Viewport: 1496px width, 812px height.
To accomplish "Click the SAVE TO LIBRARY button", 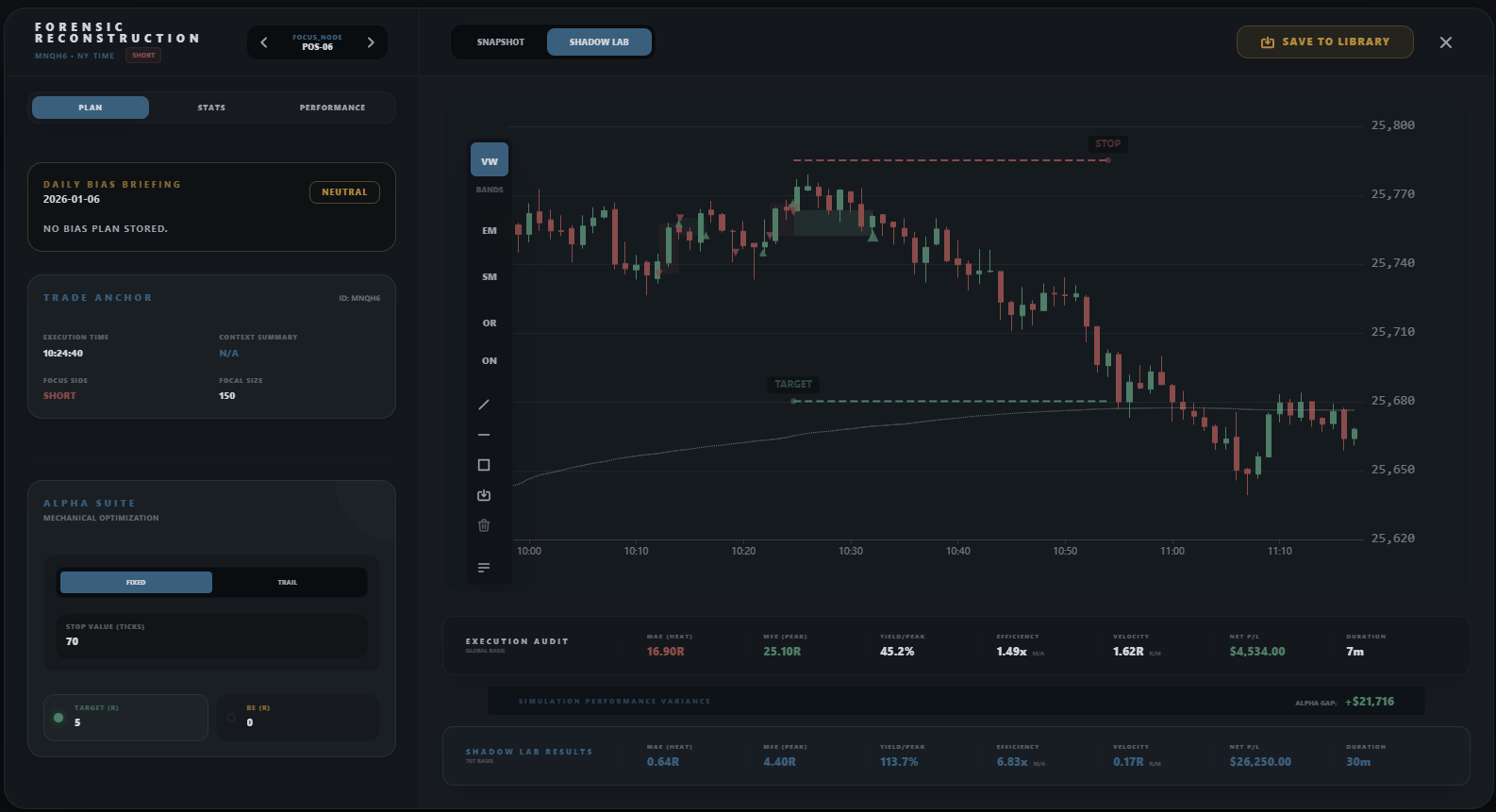I will (1324, 42).
